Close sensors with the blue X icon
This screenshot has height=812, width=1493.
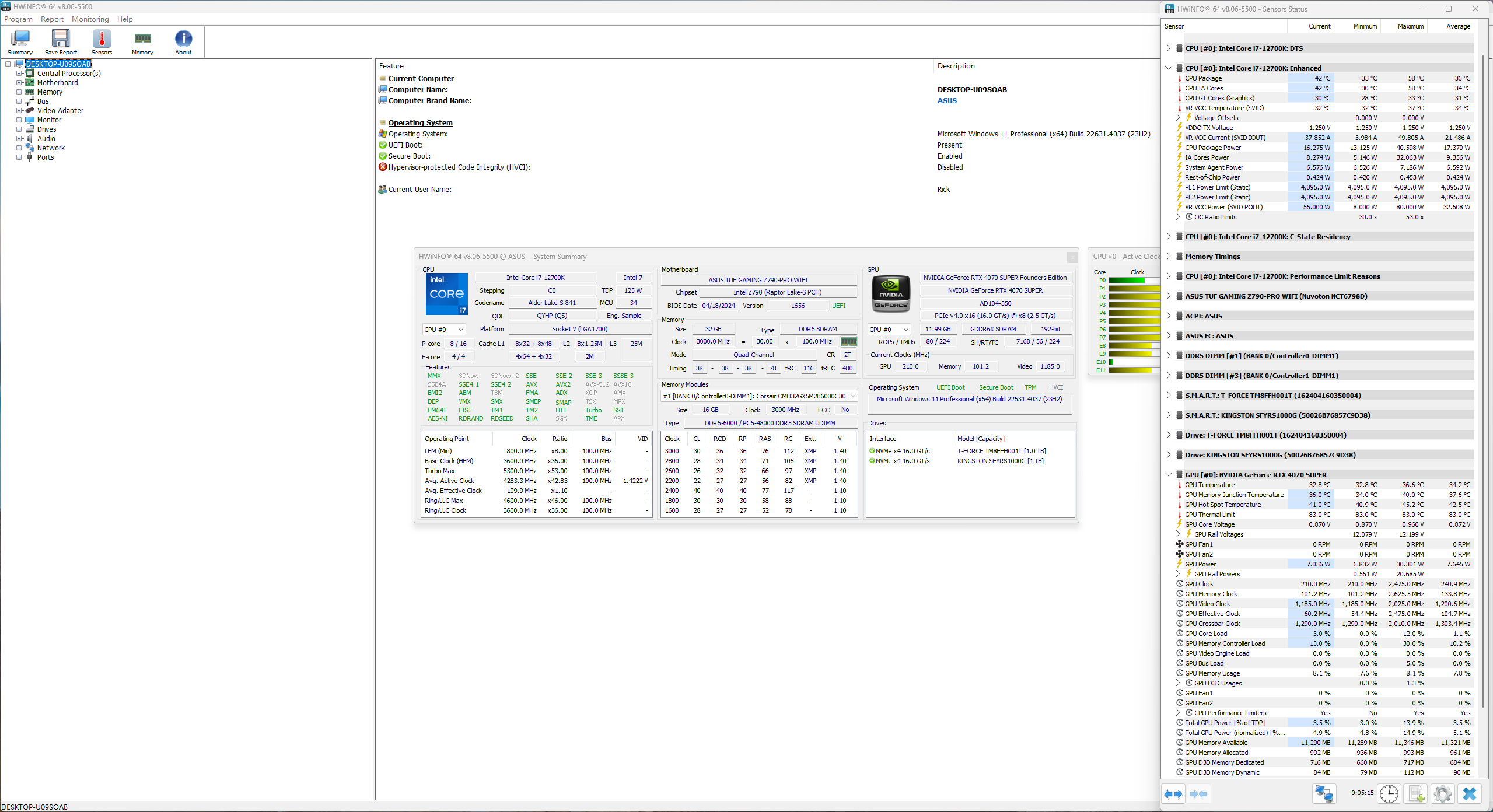(1470, 794)
